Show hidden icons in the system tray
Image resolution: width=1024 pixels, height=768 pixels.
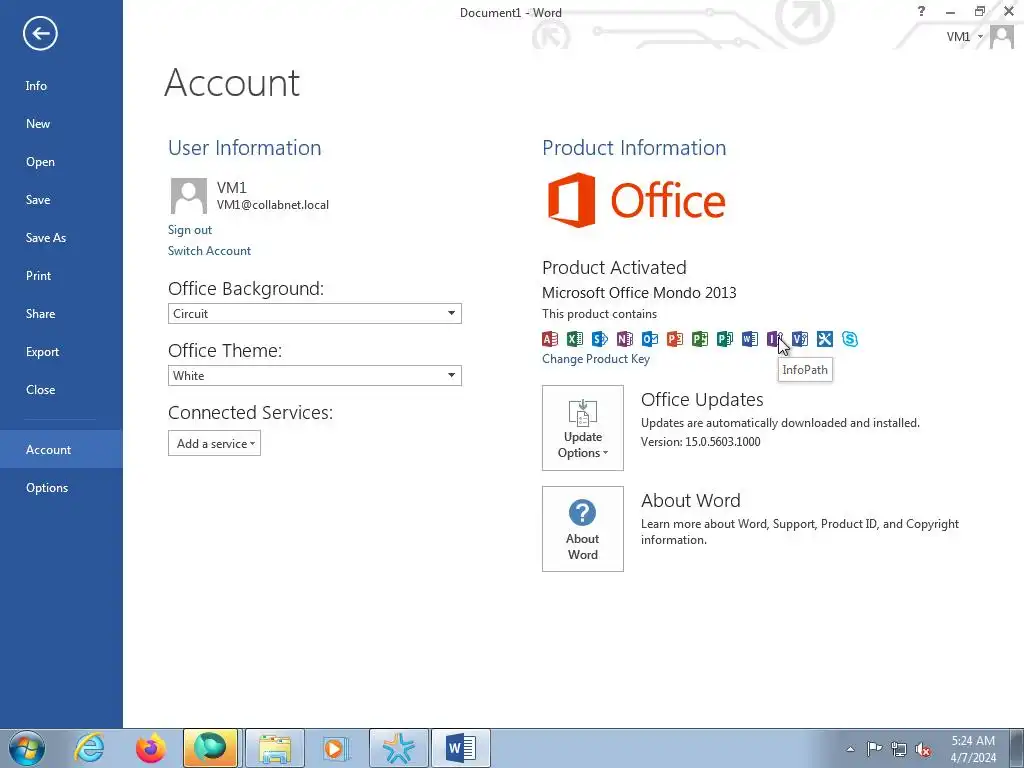[850, 749]
